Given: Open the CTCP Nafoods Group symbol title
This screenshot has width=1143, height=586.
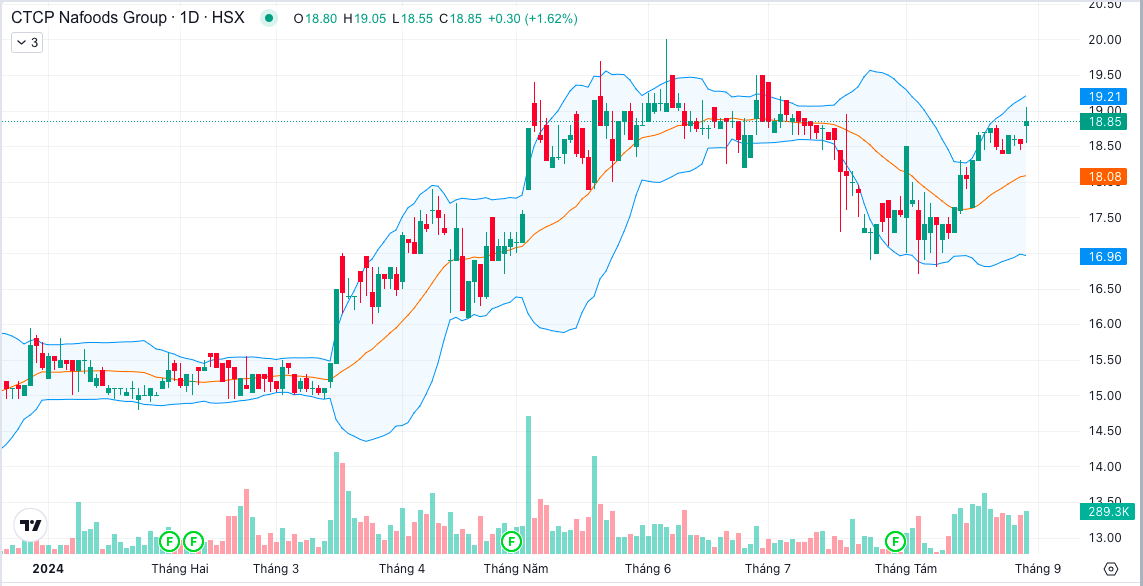Looking at the screenshot, I should pyautogui.click(x=129, y=19).
